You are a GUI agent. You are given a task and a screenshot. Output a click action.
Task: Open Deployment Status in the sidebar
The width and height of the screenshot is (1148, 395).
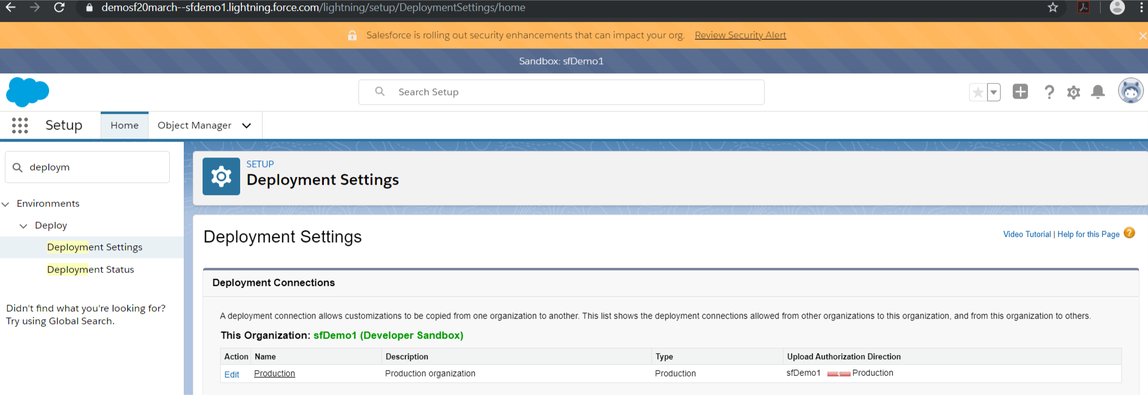click(90, 270)
